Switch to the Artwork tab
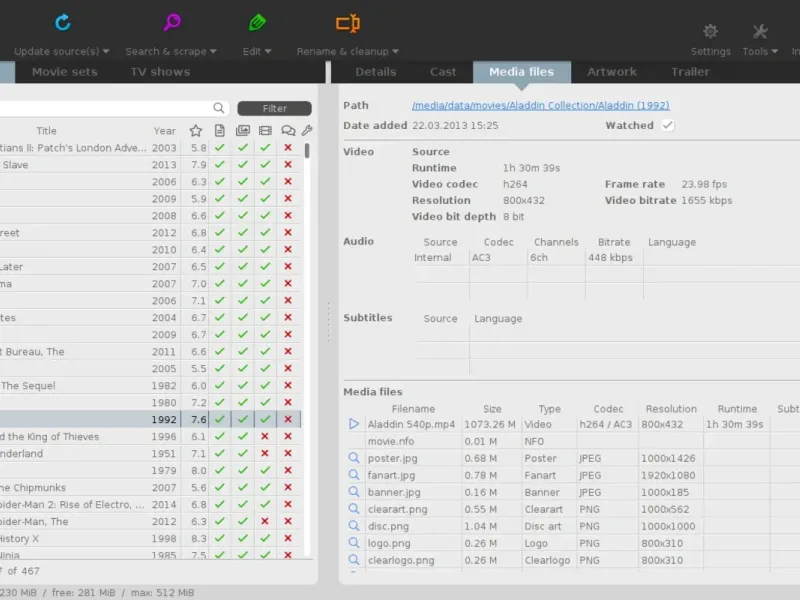This screenshot has width=800, height=600. 612,72
